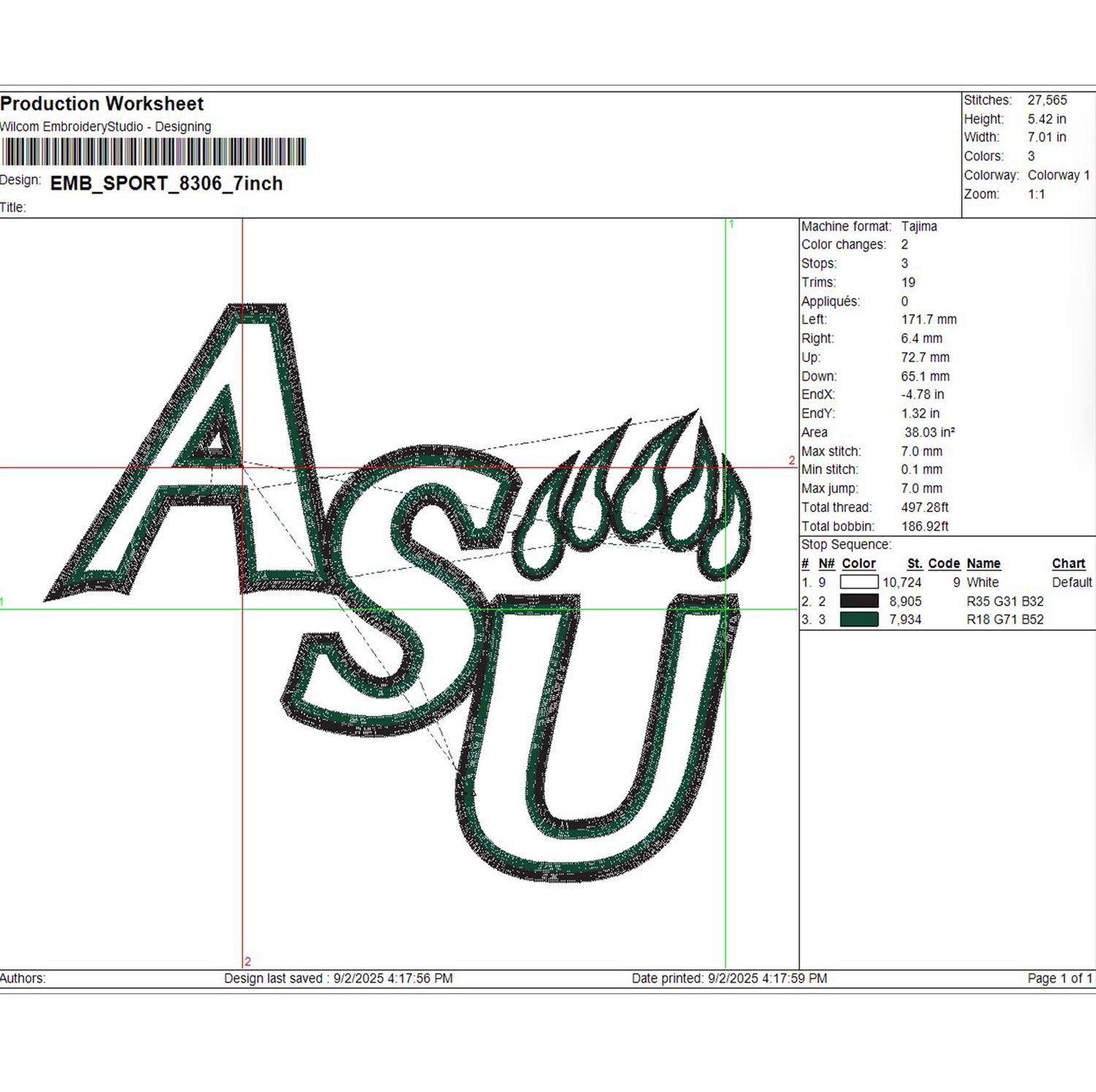Click the thread name "R35 G31 B32"

tap(1005, 602)
